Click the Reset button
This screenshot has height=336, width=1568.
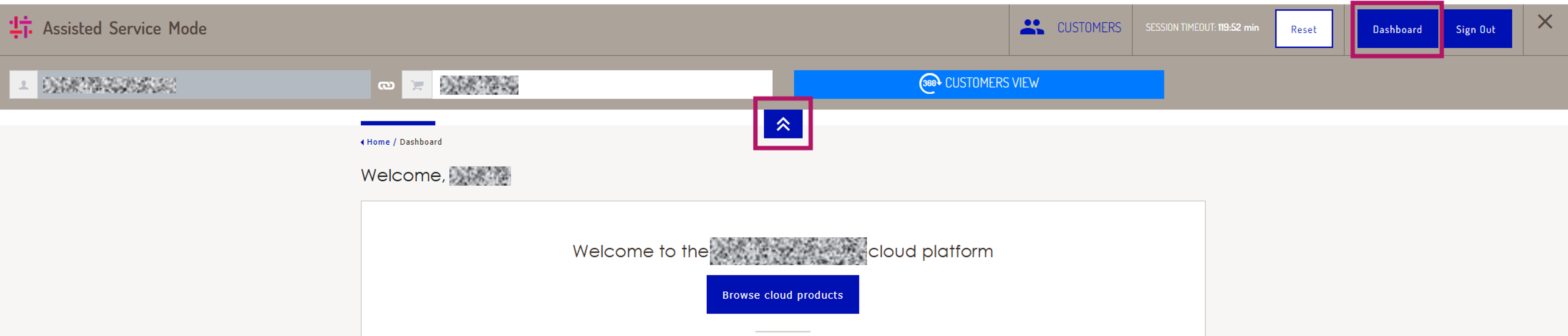[x=1303, y=29]
